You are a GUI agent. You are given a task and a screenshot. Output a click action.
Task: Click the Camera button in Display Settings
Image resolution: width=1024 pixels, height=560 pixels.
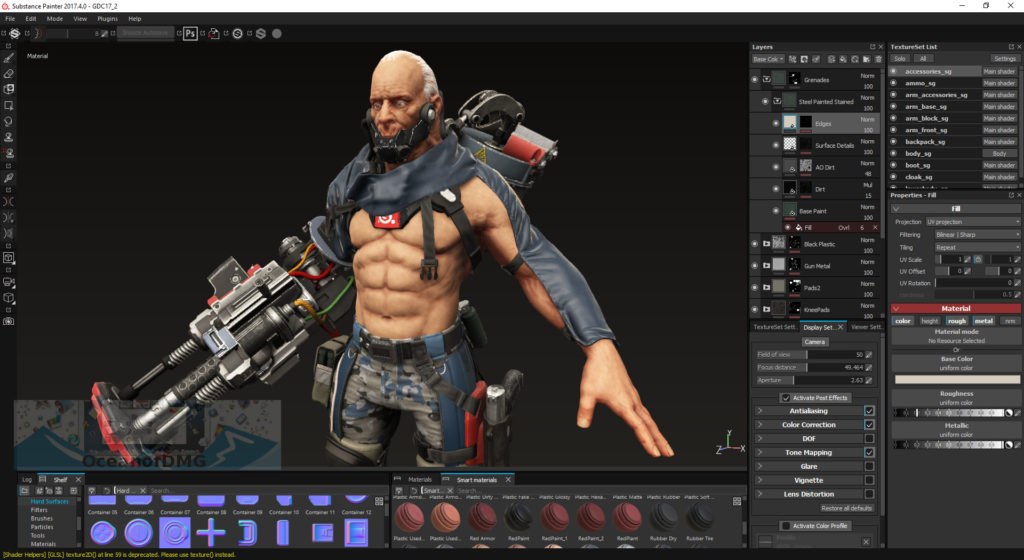(x=814, y=342)
